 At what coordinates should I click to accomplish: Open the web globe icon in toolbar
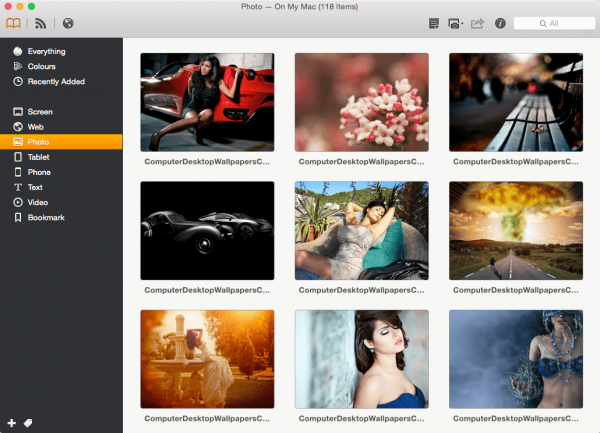(68, 23)
